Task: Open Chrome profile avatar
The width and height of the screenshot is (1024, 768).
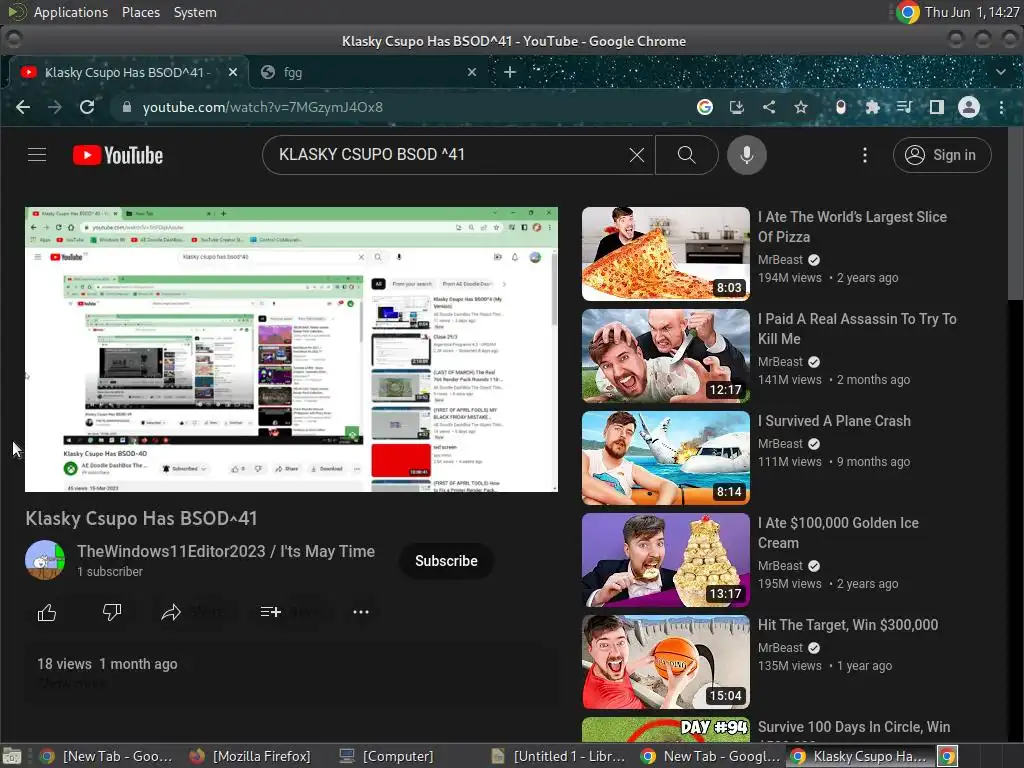Action: click(x=968, y=107)
